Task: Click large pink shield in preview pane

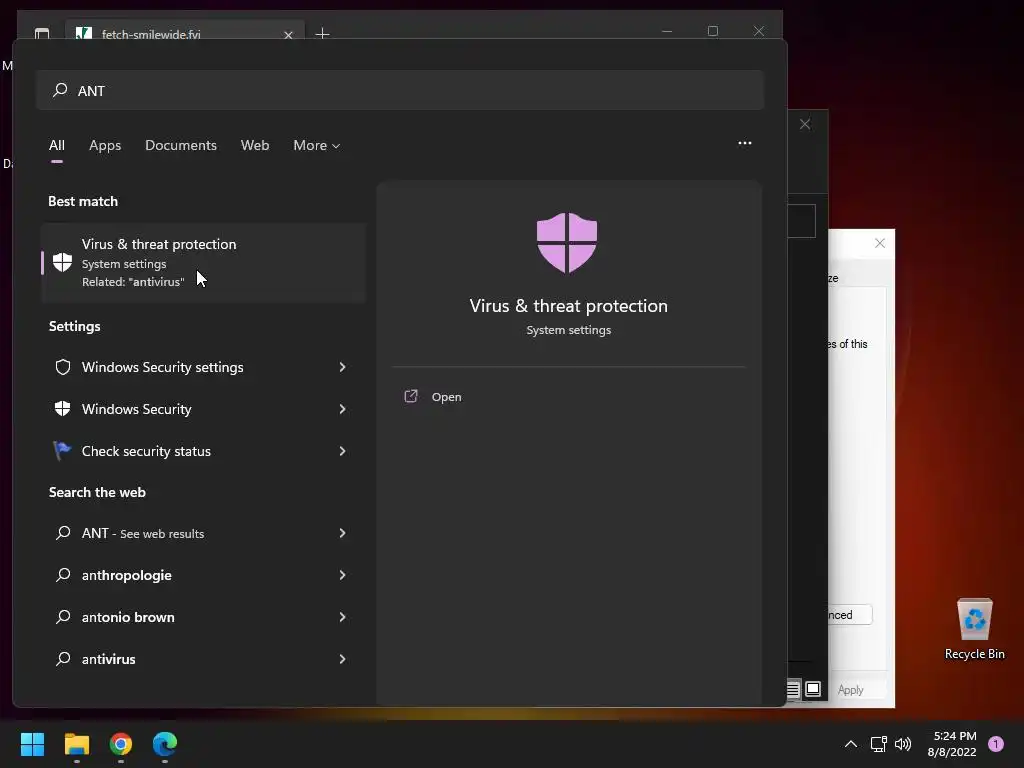Action: pyautogui.click(x=567, y=242)
